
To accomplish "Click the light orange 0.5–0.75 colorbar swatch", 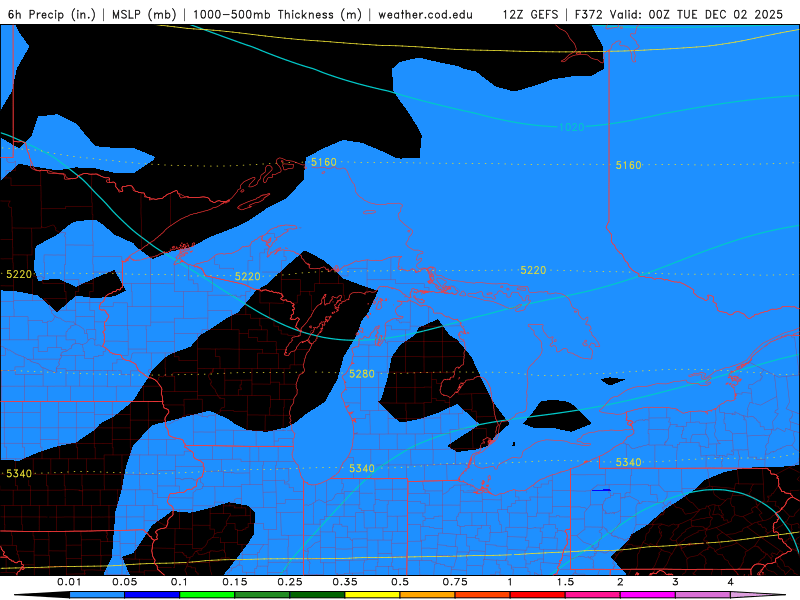I will pos(428,595).
